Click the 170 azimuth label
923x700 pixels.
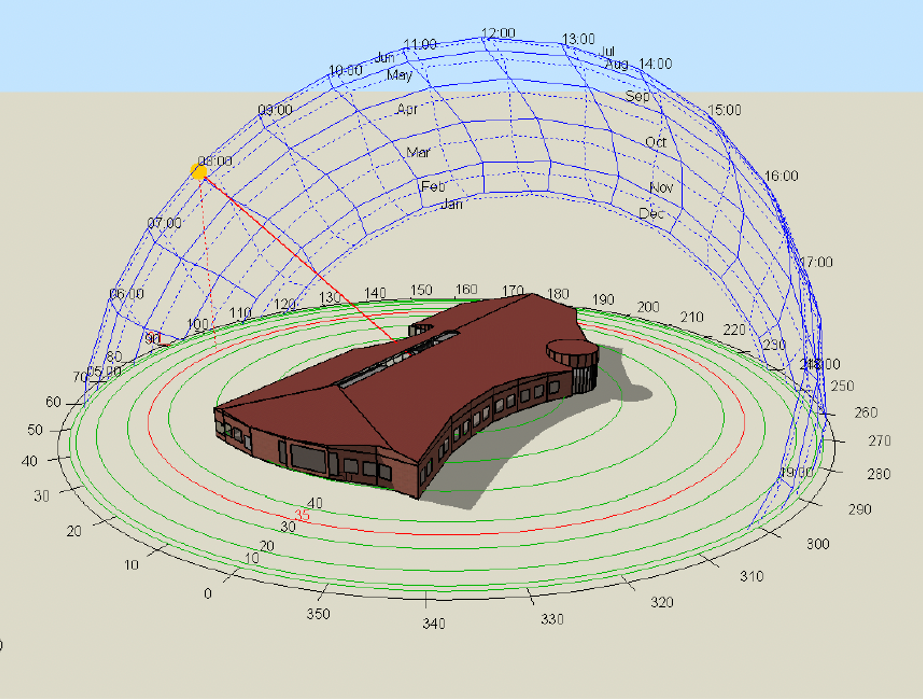click(512, 290)
